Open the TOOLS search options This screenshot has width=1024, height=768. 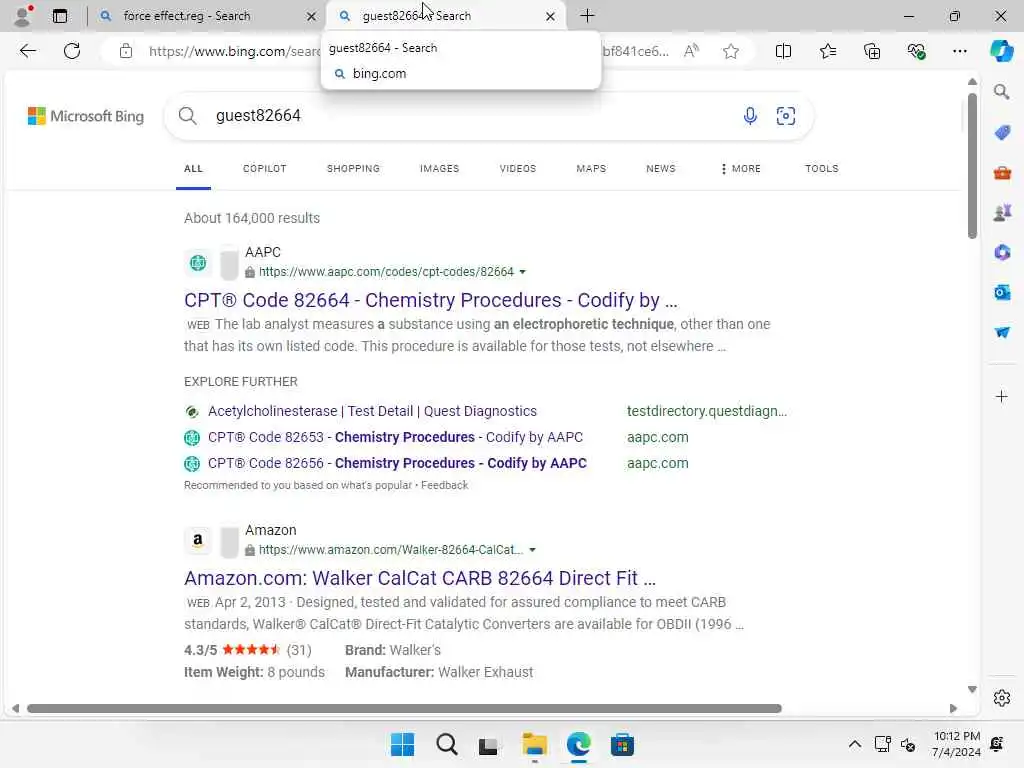[822, 168]
